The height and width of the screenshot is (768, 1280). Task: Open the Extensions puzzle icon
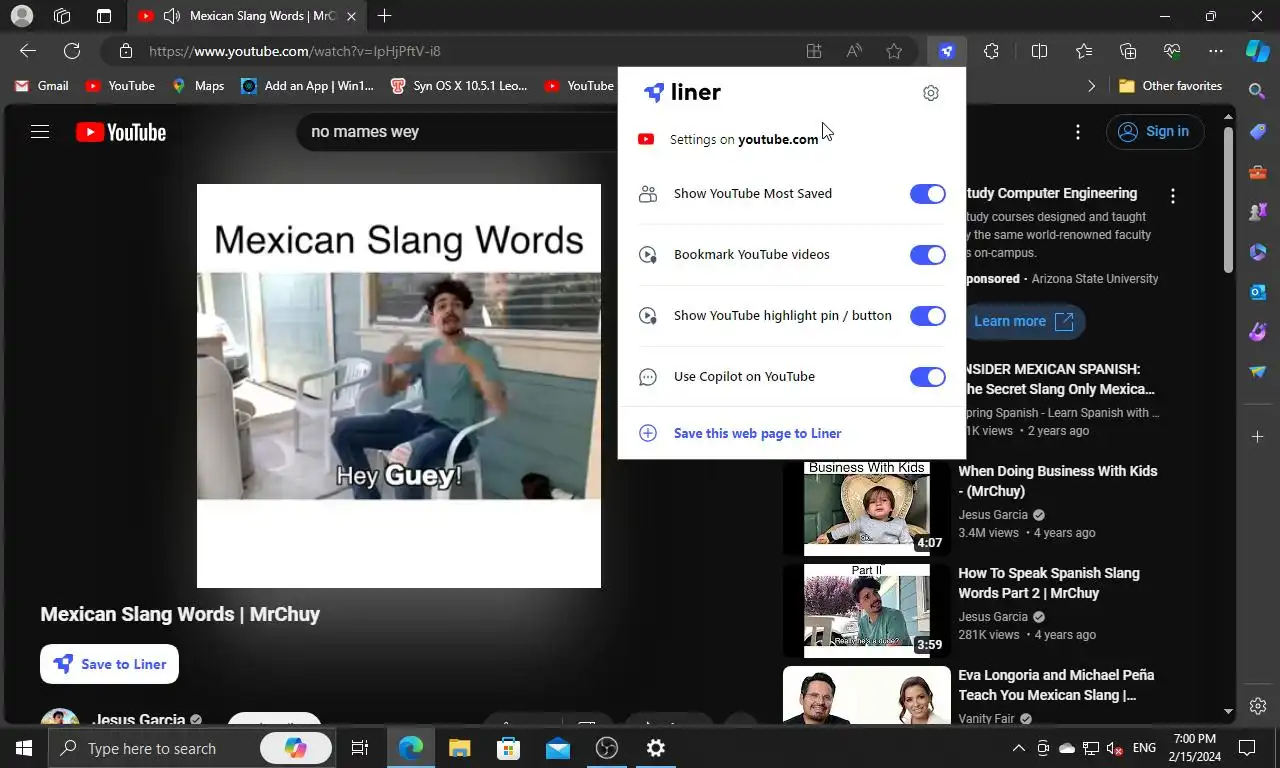coord(991,51)
